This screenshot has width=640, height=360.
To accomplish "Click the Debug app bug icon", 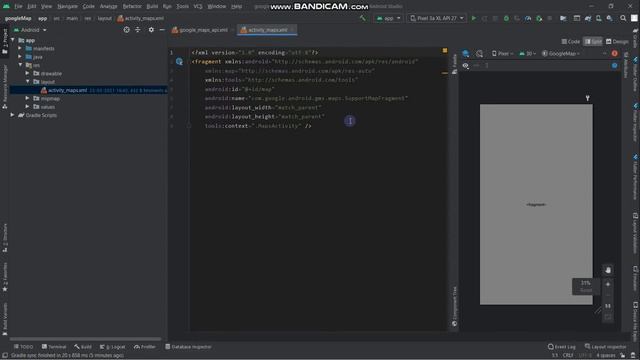I will pyautogui.click(x=506, y=18).
